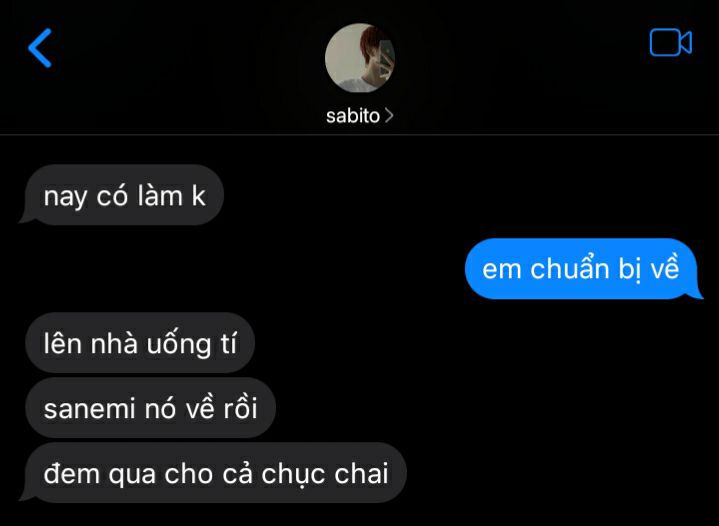The image size is (719, 526).
Task: Select the message 'nay có làm k'
Action: [124, 195]
